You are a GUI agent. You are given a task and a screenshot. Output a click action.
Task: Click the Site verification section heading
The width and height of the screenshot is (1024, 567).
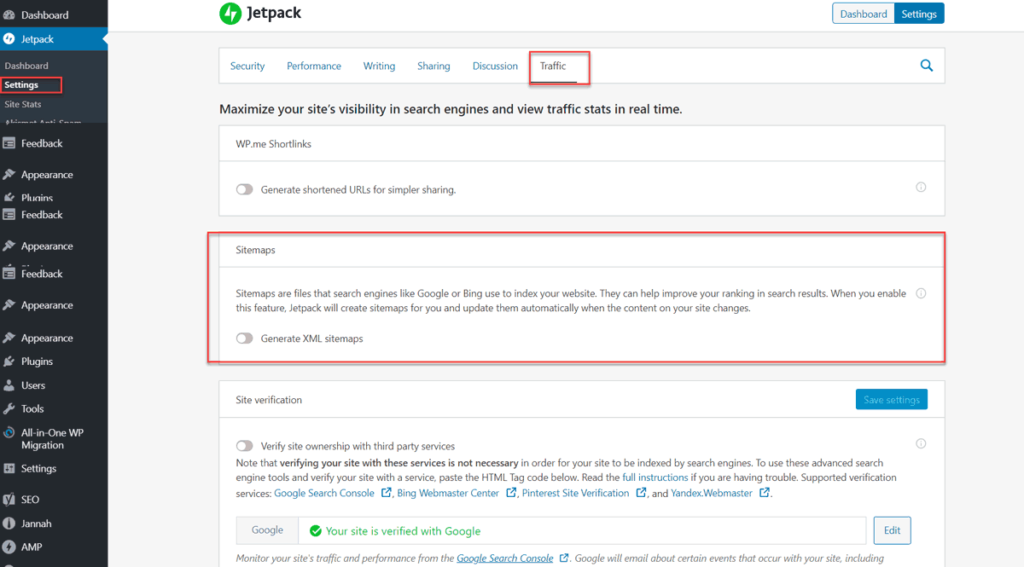tap(268, 400)
